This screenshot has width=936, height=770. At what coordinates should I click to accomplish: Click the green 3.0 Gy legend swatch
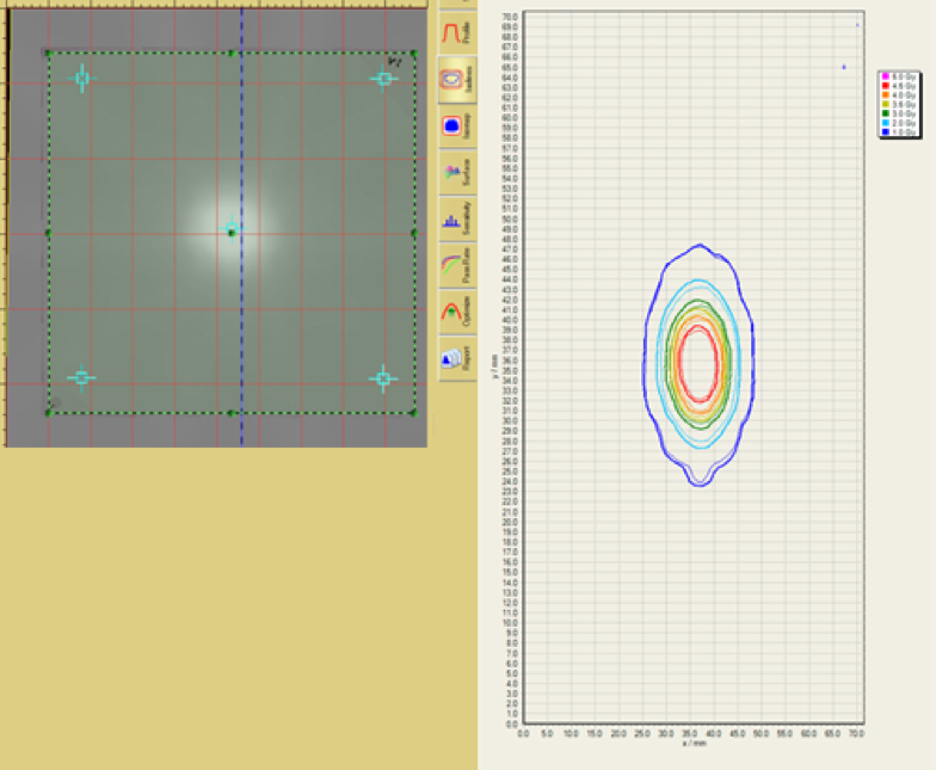tap(886, 113)
